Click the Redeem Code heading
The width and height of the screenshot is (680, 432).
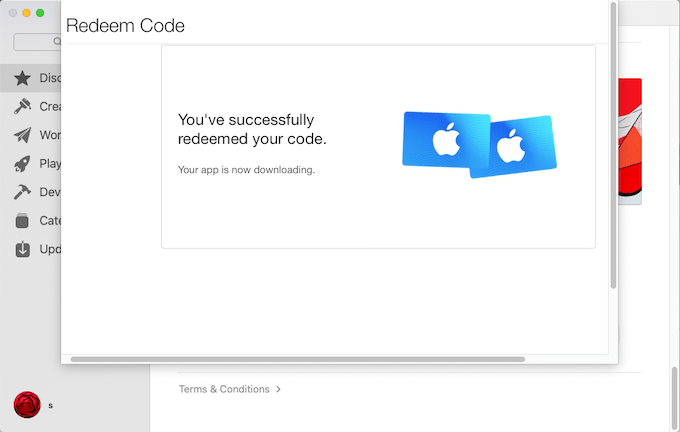click(125, 26)
